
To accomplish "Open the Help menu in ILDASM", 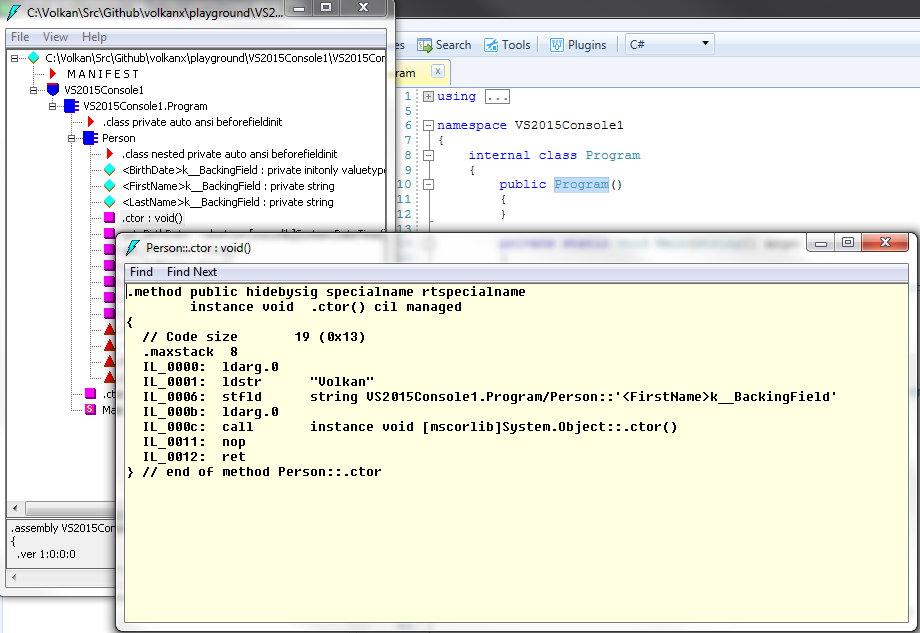I will point(94,37).
